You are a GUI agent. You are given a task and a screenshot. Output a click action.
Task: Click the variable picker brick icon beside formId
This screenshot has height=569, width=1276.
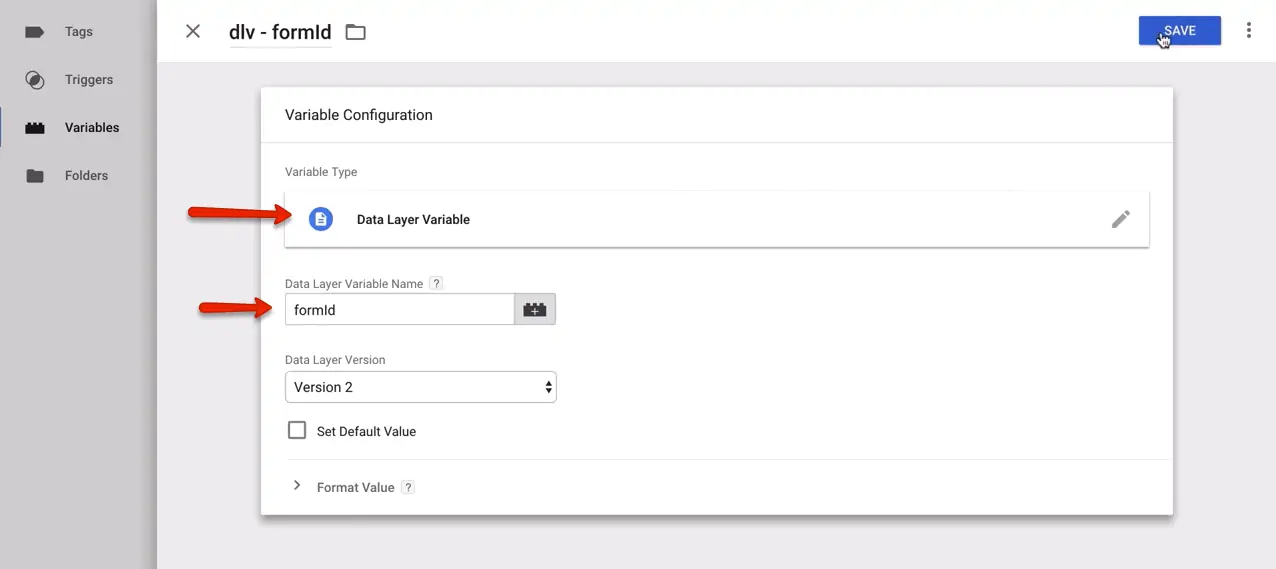point(535,310)
